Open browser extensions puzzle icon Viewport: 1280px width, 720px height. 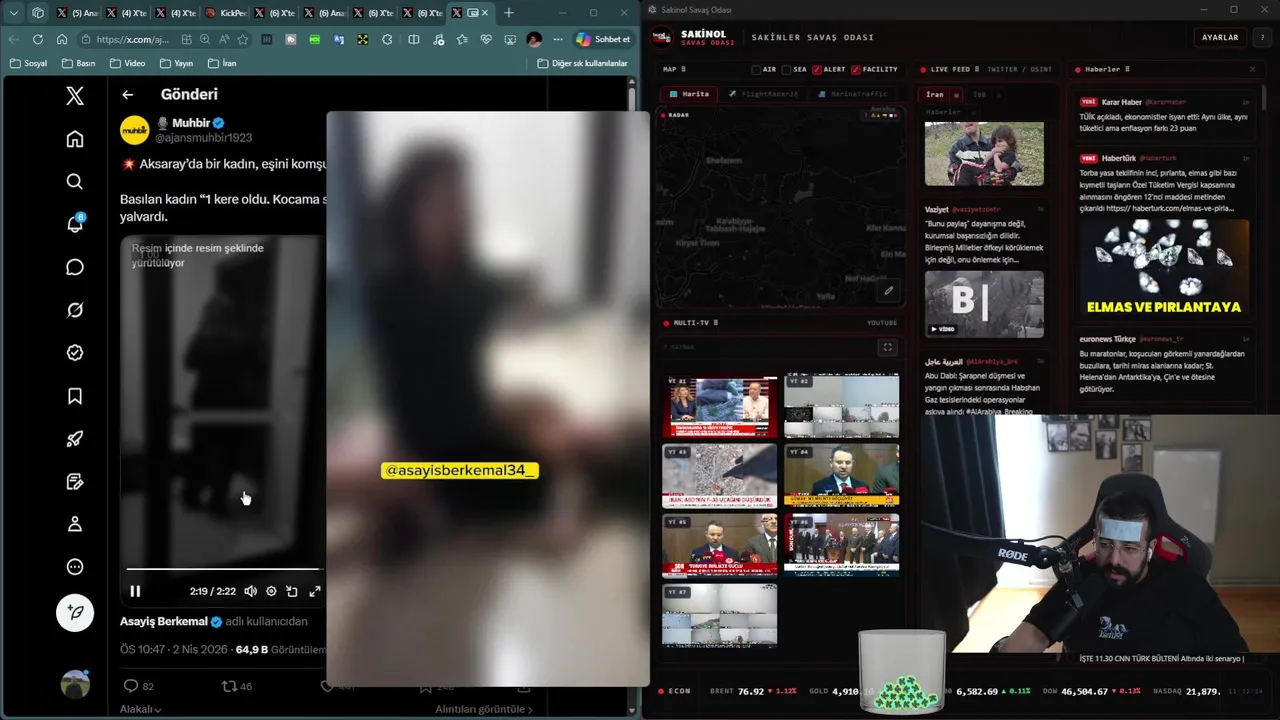tap(387, 39)
